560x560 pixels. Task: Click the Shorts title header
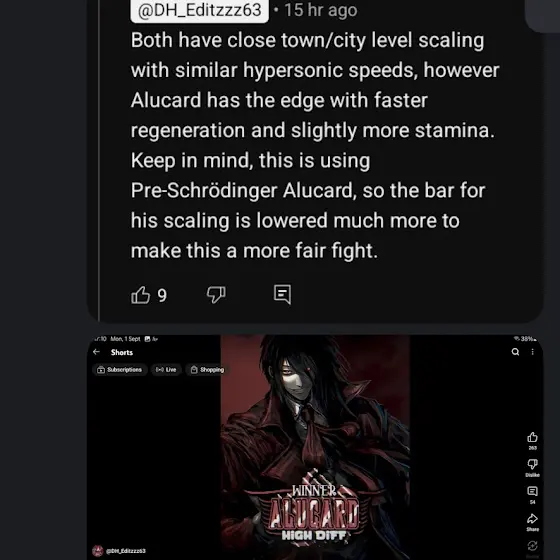click(122, 352)
